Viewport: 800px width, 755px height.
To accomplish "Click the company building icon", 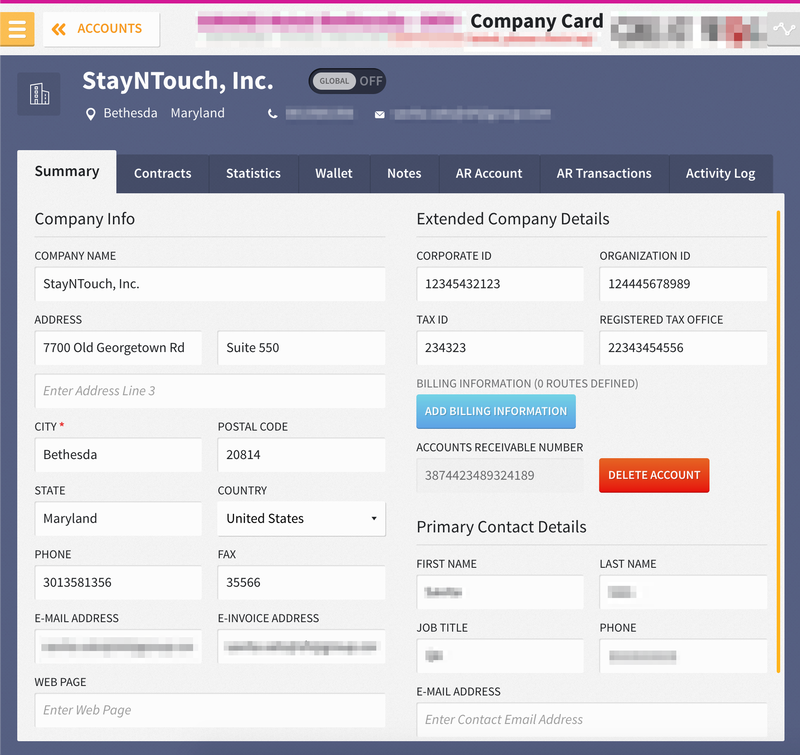I will 39,94.
